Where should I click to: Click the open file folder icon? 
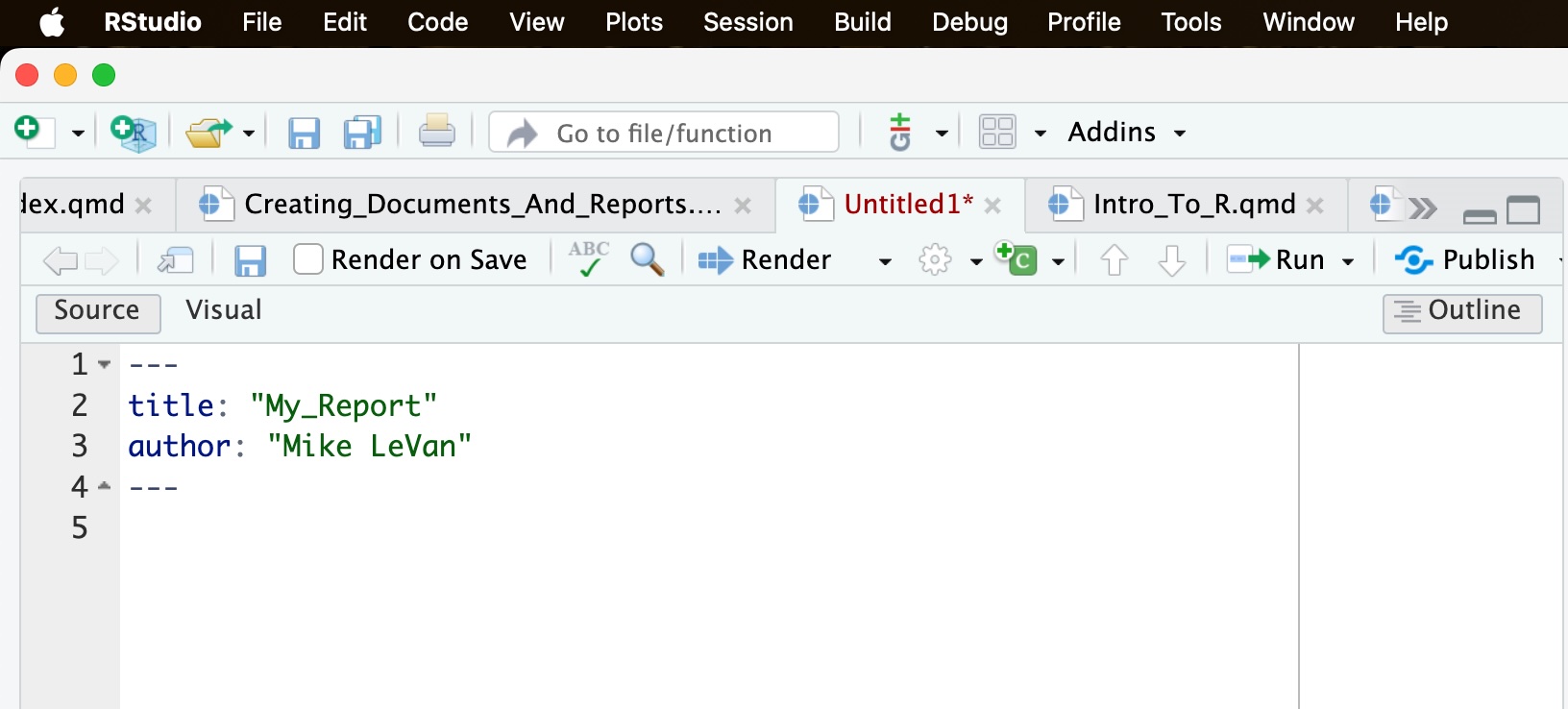[x=208, y=132]
